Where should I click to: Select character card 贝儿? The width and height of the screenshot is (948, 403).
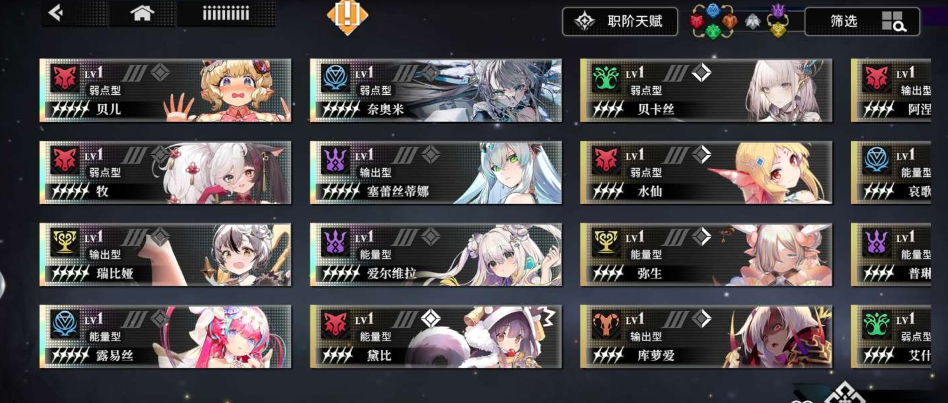tap(165, 90)
